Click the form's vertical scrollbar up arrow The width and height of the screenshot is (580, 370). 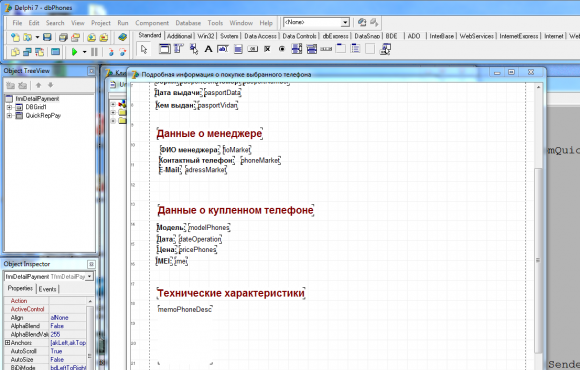[x=539, y=87]
